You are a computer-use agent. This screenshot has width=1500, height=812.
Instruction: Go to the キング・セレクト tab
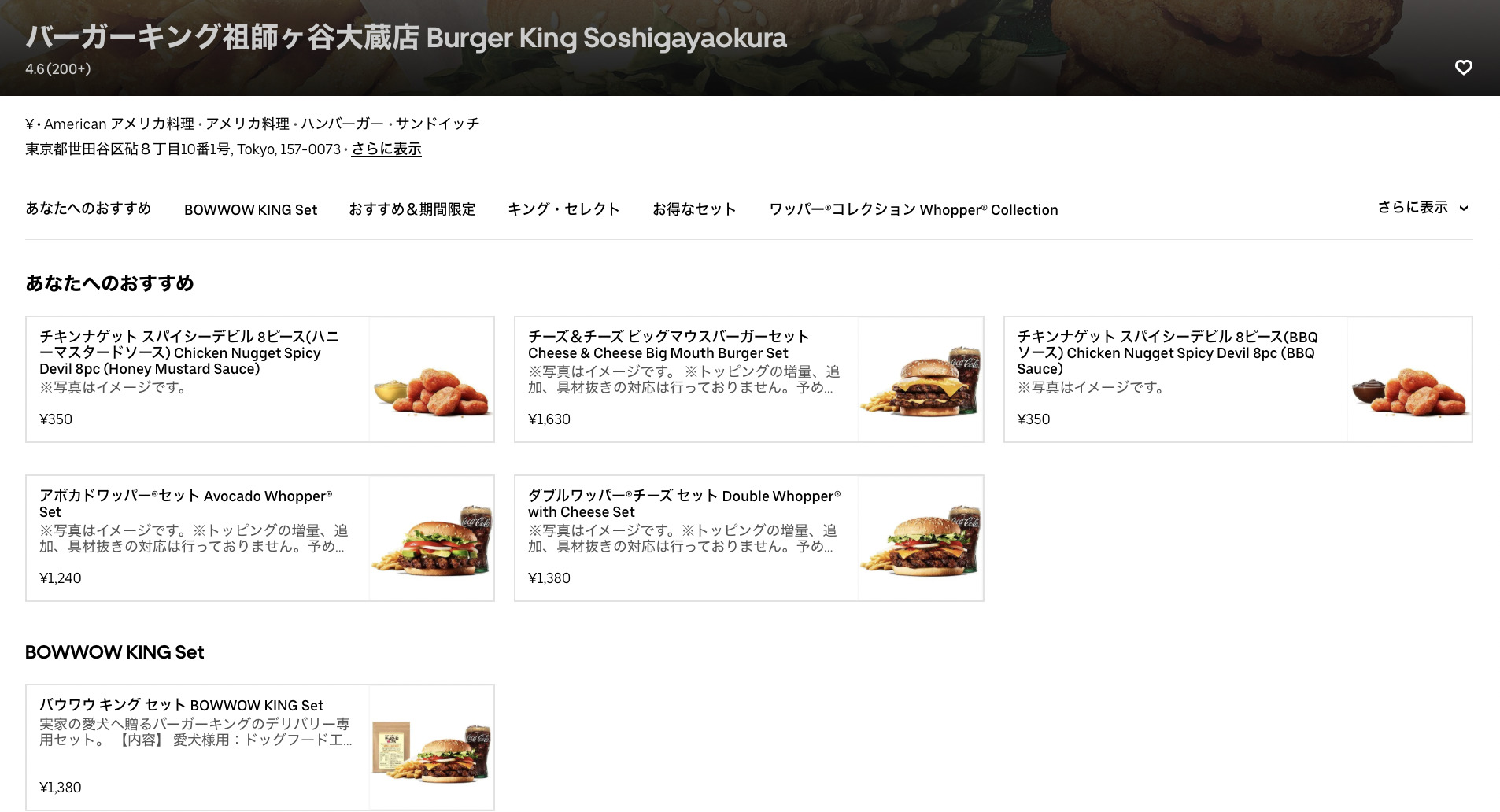pos(563,209)
